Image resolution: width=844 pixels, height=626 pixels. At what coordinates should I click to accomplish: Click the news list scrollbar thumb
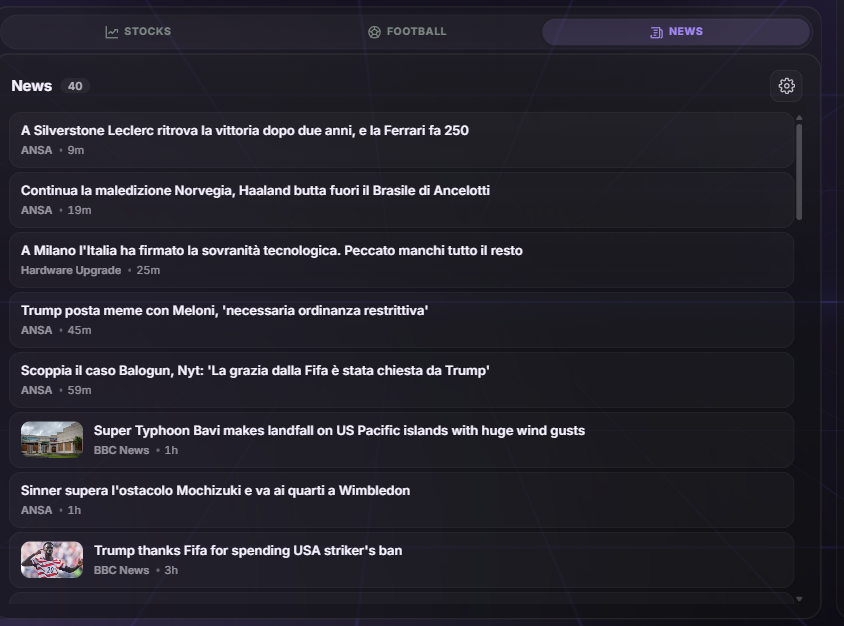(799, 172)
